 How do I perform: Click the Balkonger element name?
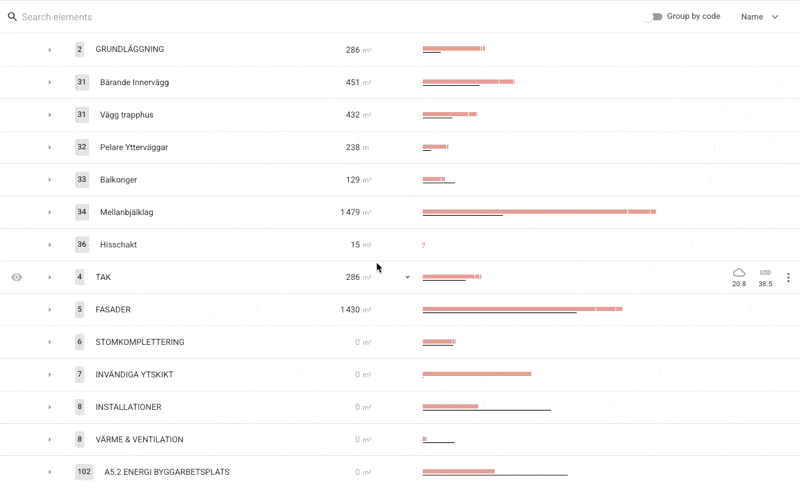[118, 180]
